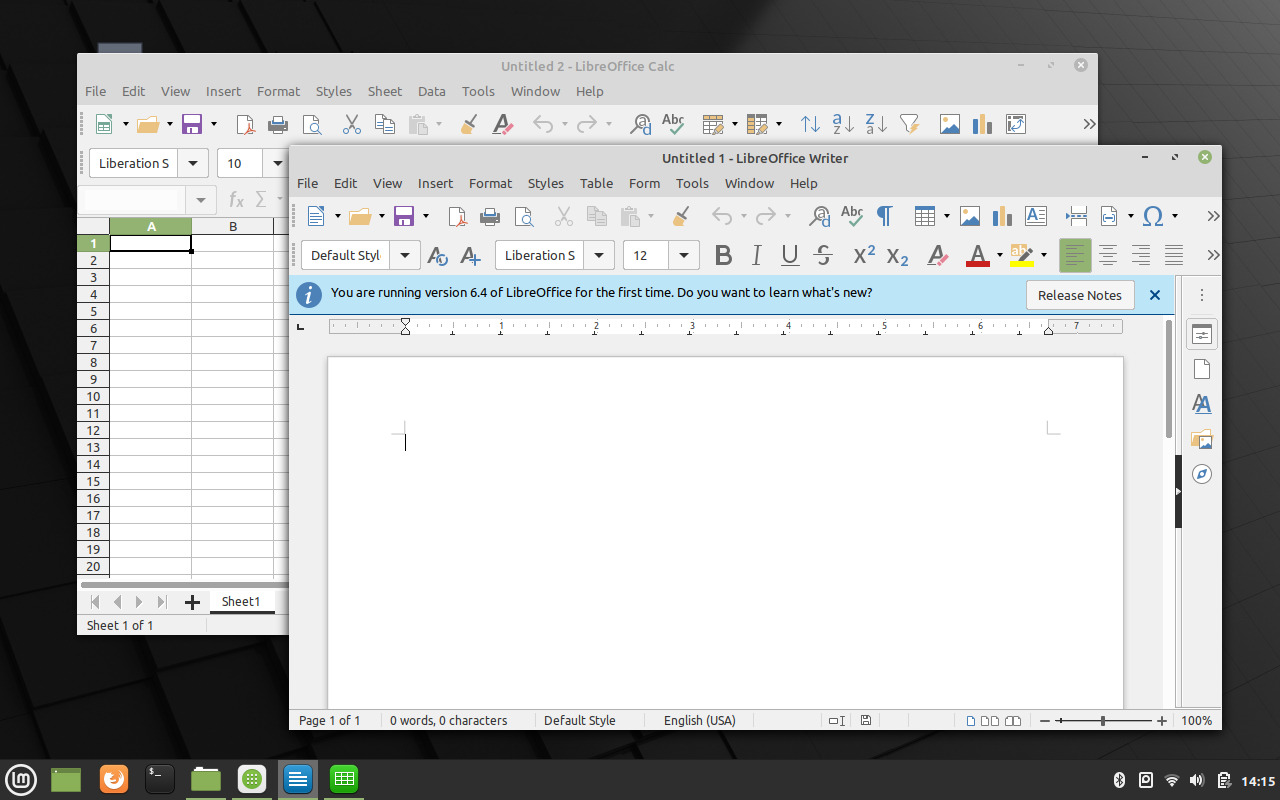Click document save status icon in status bar

point(866,720)
